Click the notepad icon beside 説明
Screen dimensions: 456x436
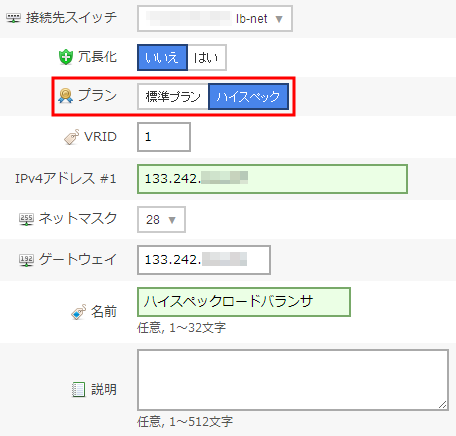[78, 390]
